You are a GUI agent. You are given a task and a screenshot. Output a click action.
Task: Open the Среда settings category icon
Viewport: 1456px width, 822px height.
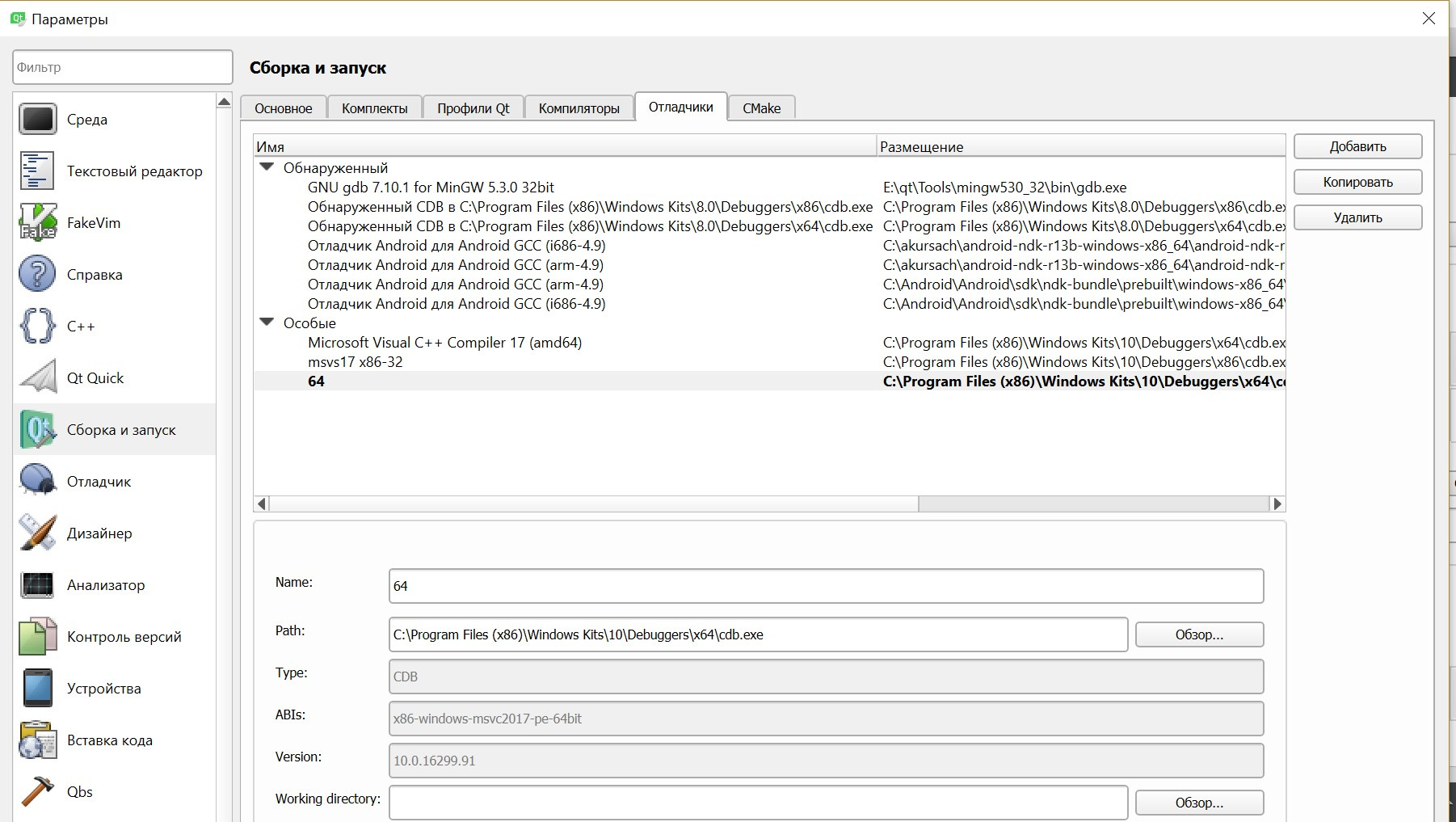pyautogui.click(x=38, y=120)
